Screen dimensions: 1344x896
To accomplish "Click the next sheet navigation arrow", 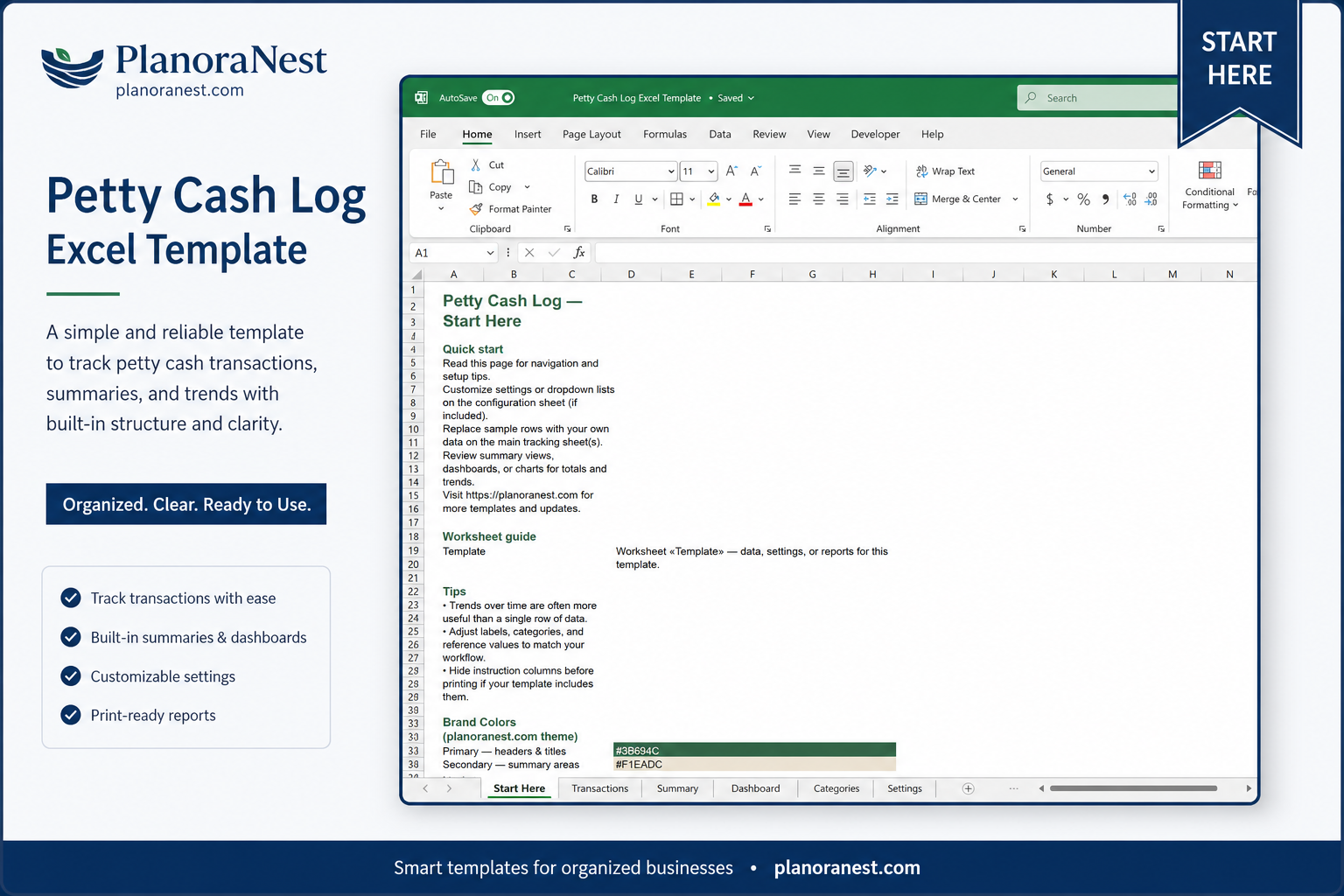I will tap(449, 788).
